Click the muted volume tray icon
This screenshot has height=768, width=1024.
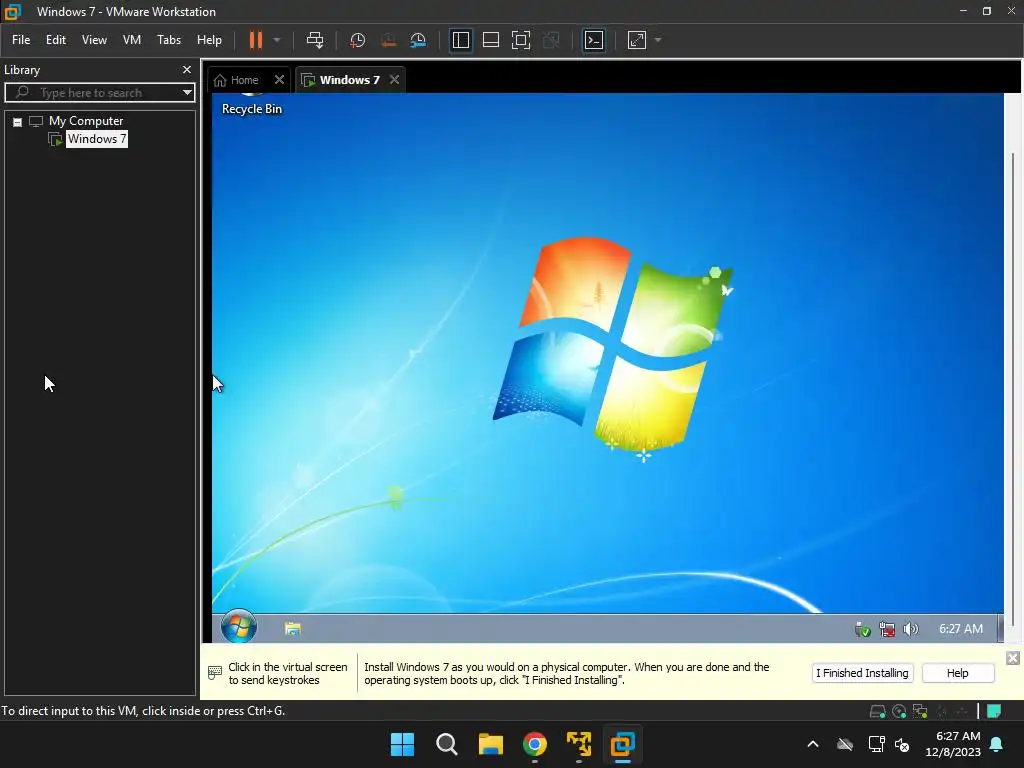click(x=902, y=744)
